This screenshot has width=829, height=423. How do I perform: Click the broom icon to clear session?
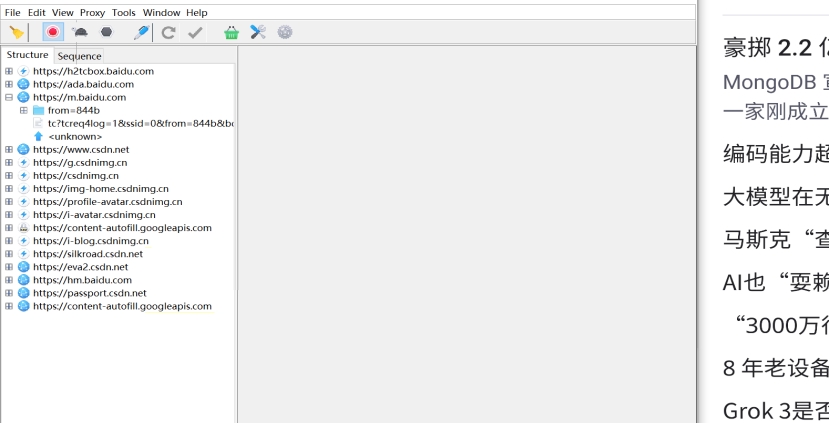[17, 33]
